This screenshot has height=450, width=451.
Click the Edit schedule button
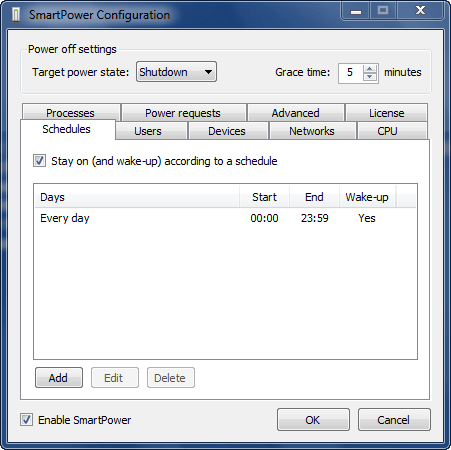[115, 378]
